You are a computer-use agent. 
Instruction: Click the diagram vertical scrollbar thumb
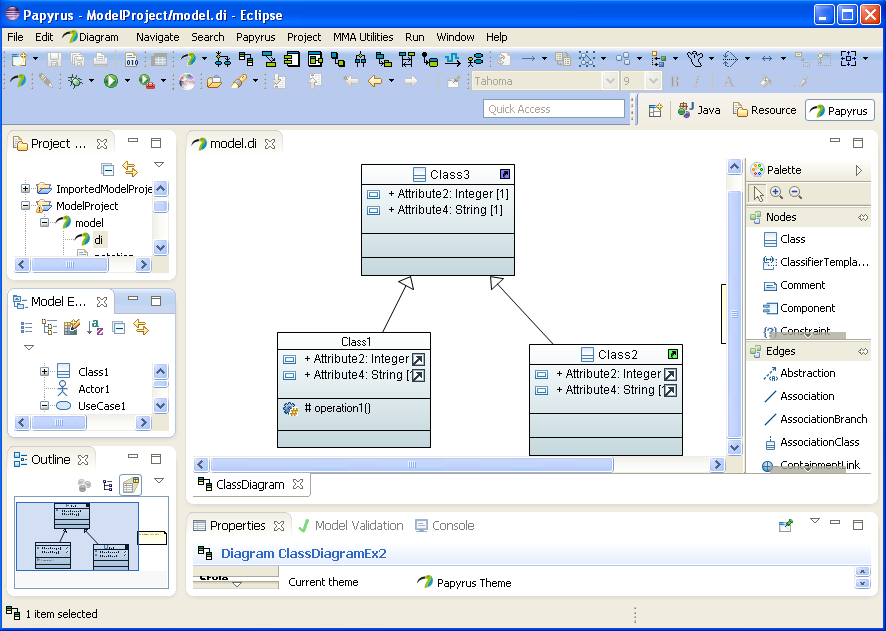tap(735, 314)
